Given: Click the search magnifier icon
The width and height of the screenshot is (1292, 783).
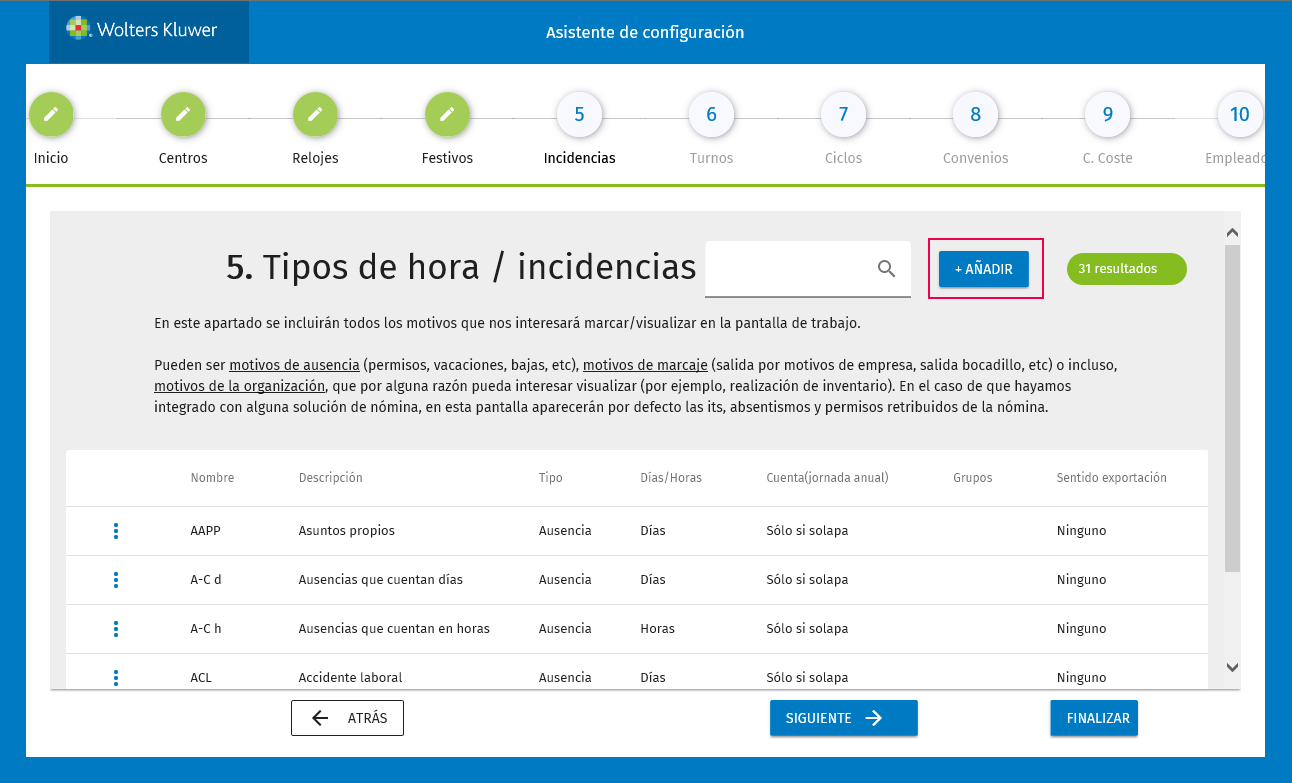Looking at the screenshot, I should [x=886, y=268].
